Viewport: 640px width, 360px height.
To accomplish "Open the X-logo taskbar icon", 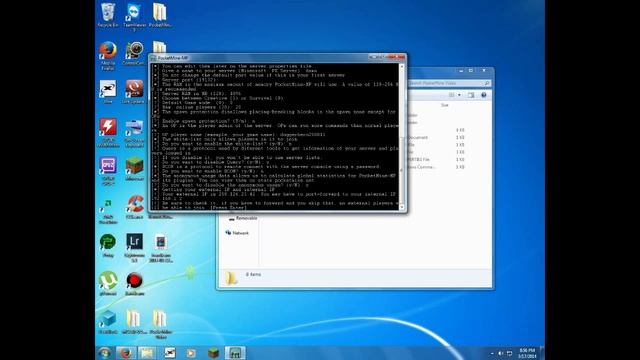I will tap(169, 353).
